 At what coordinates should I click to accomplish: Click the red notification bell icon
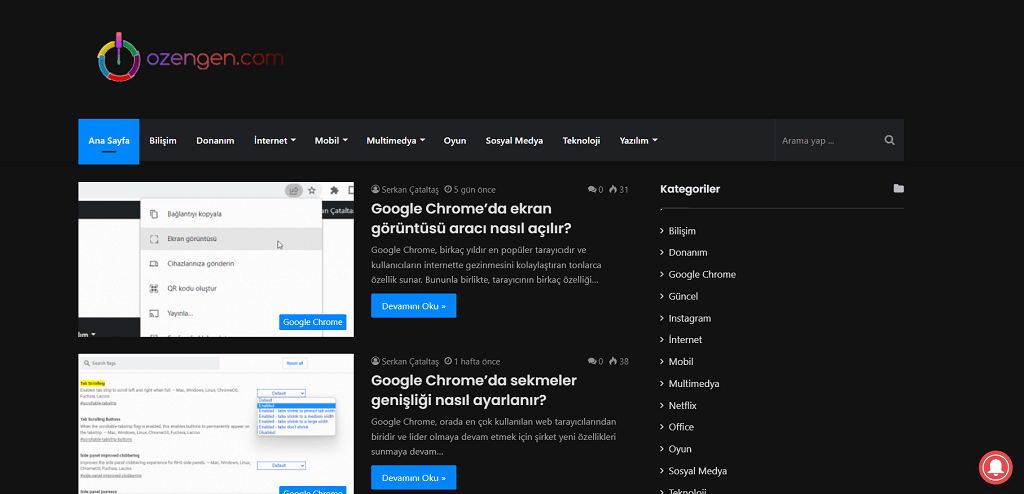998,467
